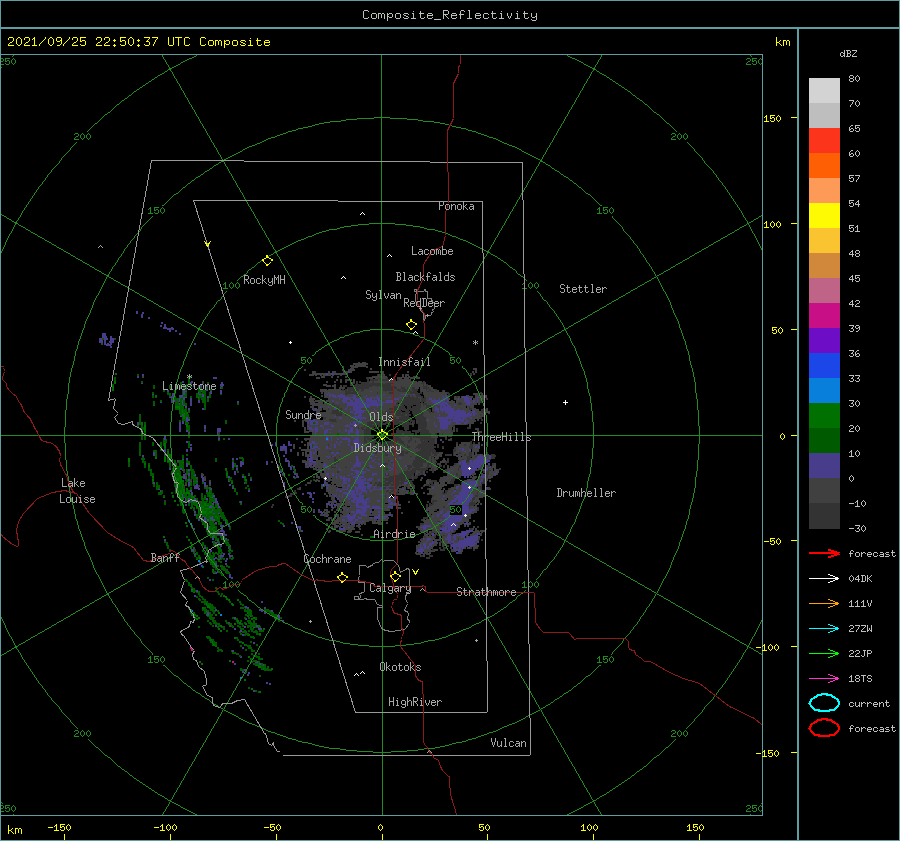900x841 pixels.
Task: Click the green 30 dBZ color swatch
Action: click(x=824, y=416)
